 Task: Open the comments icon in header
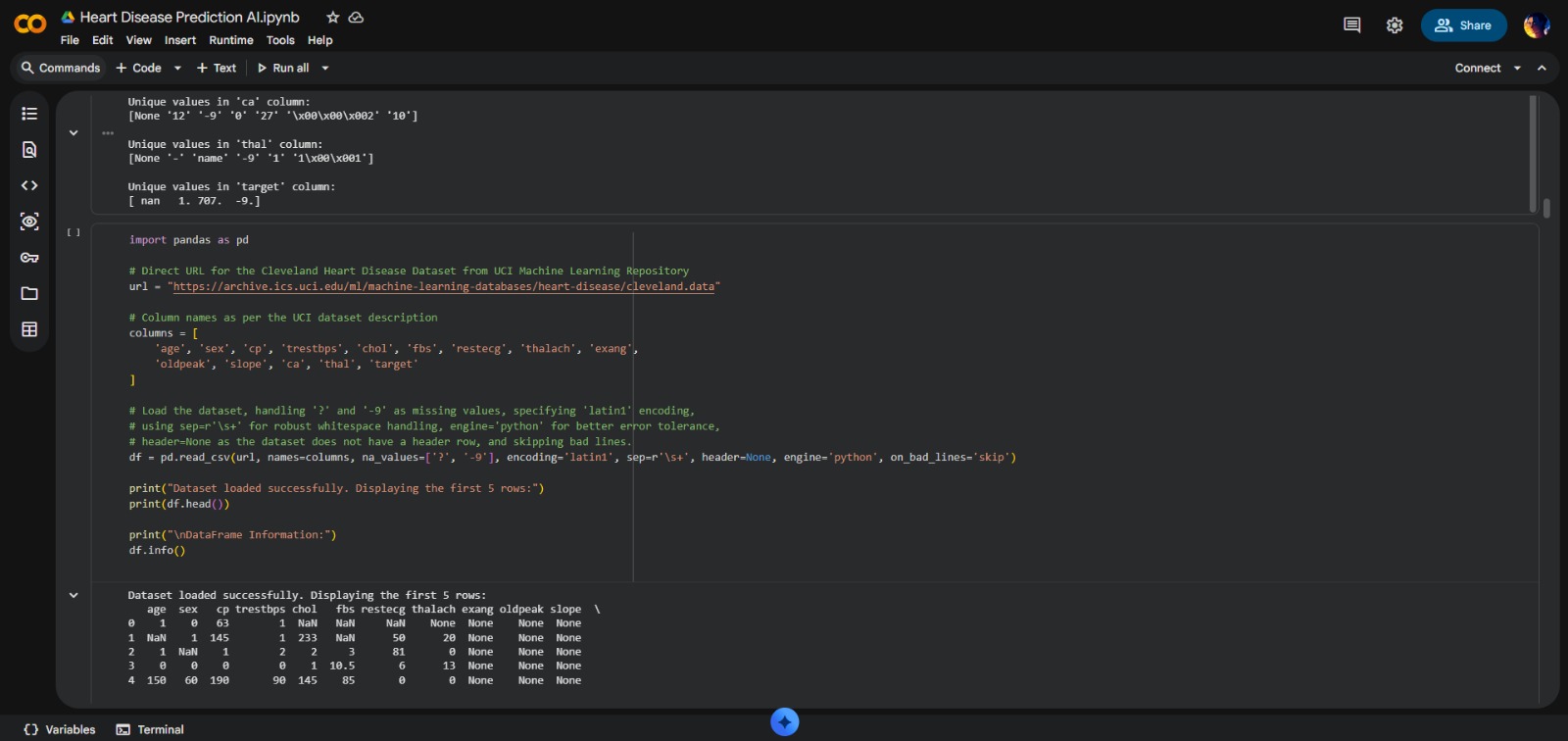(x=1351, y=25)
